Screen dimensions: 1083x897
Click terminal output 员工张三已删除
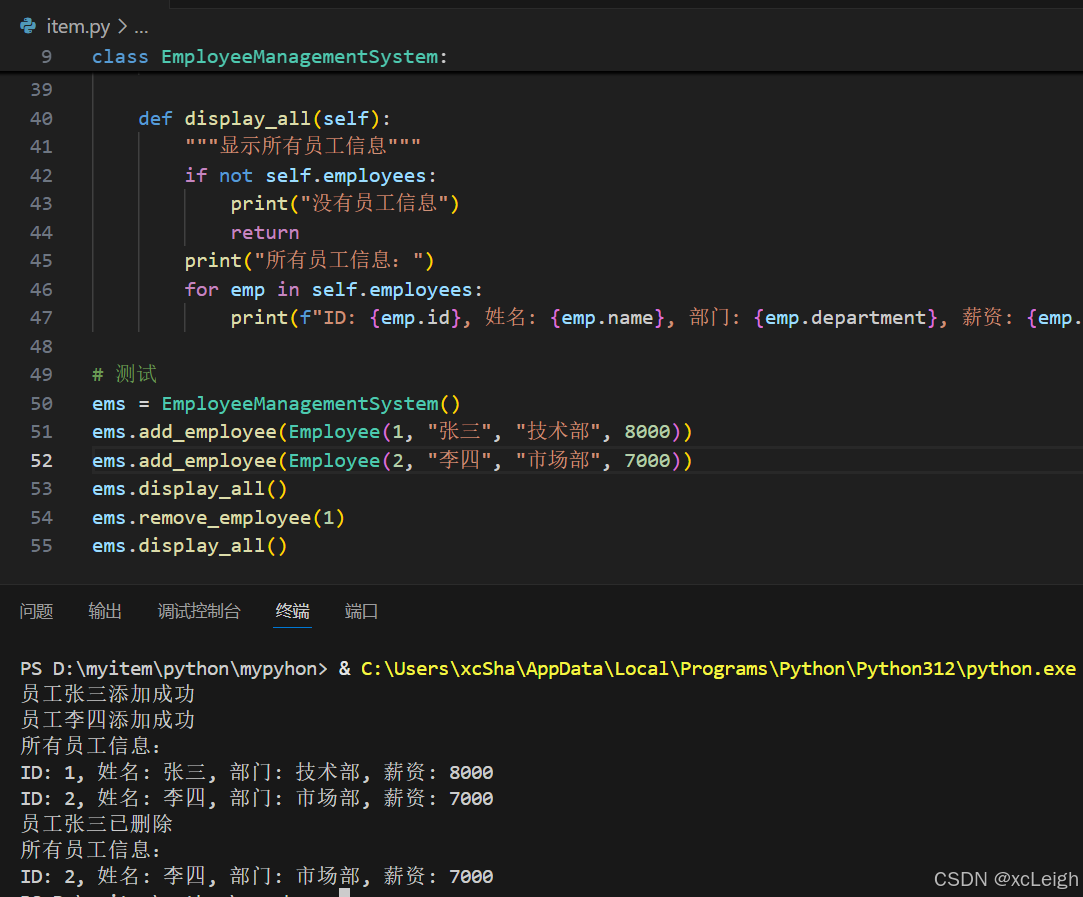pos(97,824)
